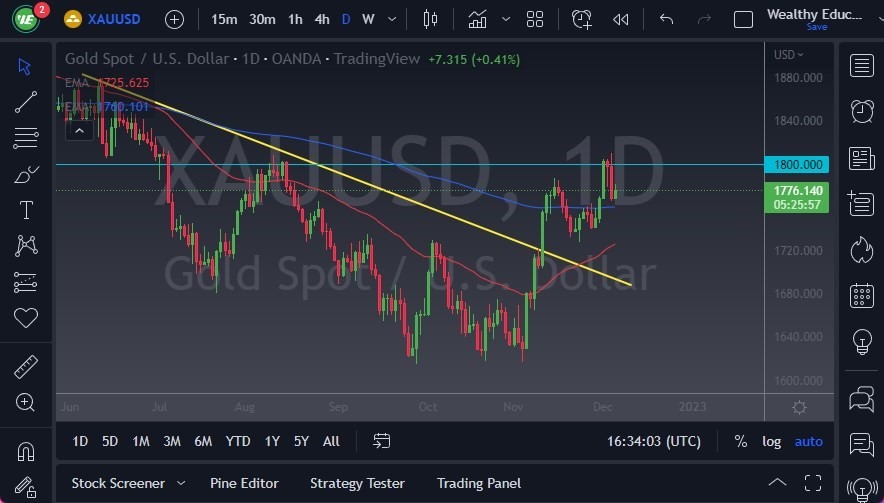This screenshot has width=884, height=503.
Task: Expand indicator favorites dropdown arrow
Action: pyautogui.click(x=506, y=19)
